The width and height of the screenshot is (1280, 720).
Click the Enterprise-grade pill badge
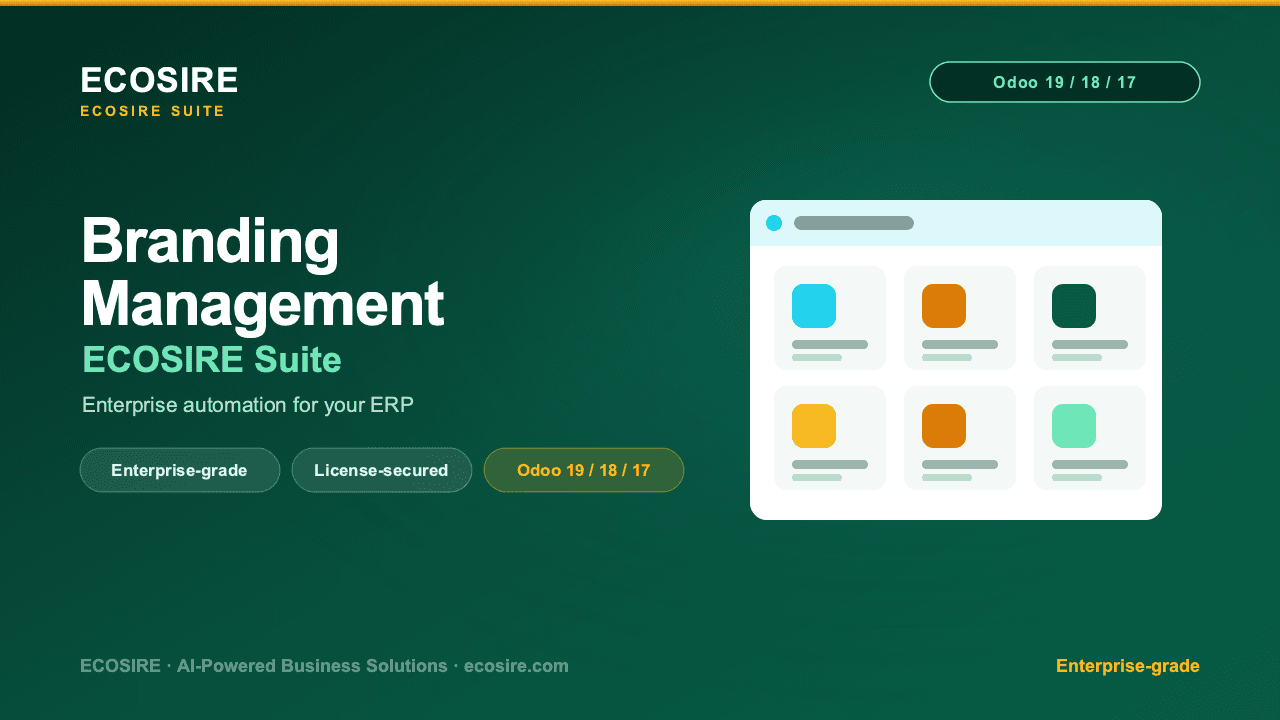tap(180, 470)
